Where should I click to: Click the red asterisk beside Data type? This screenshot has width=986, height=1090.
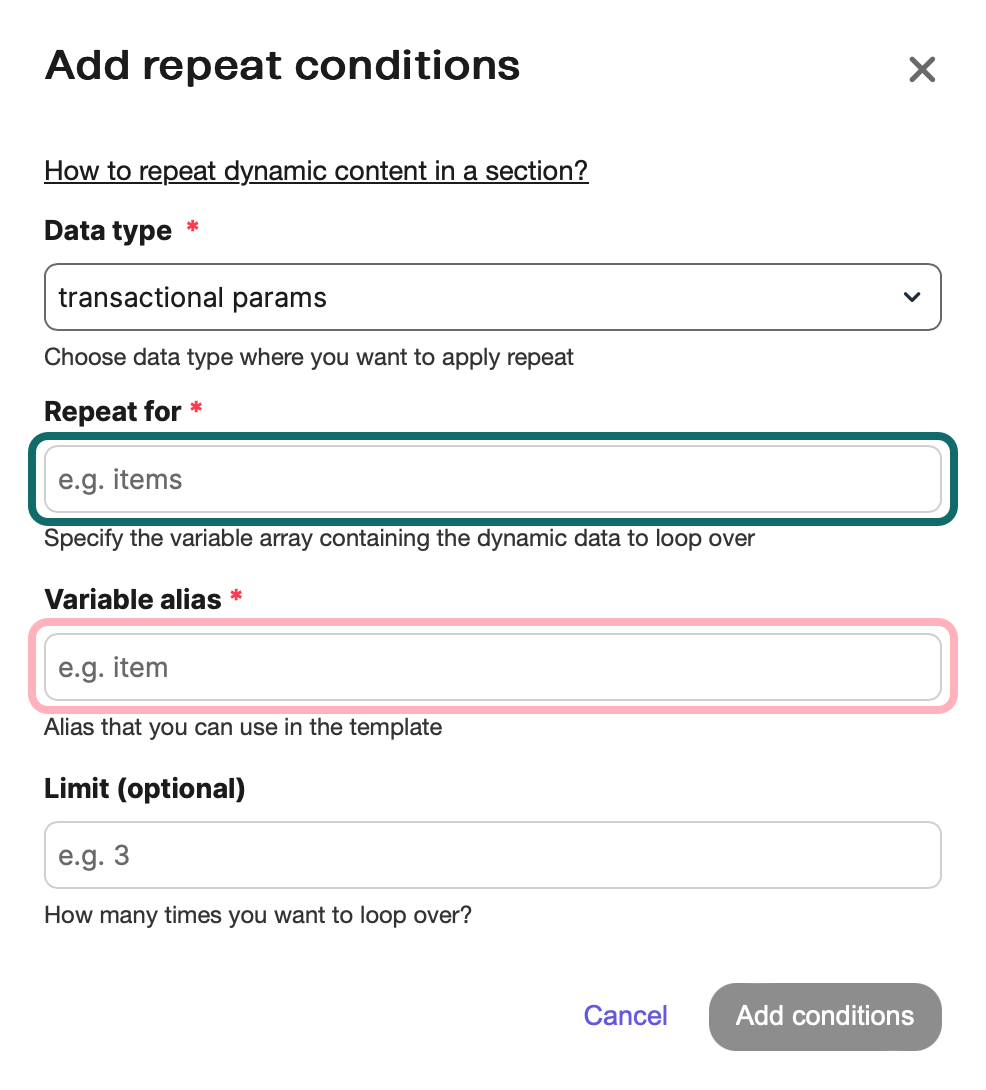192,229
